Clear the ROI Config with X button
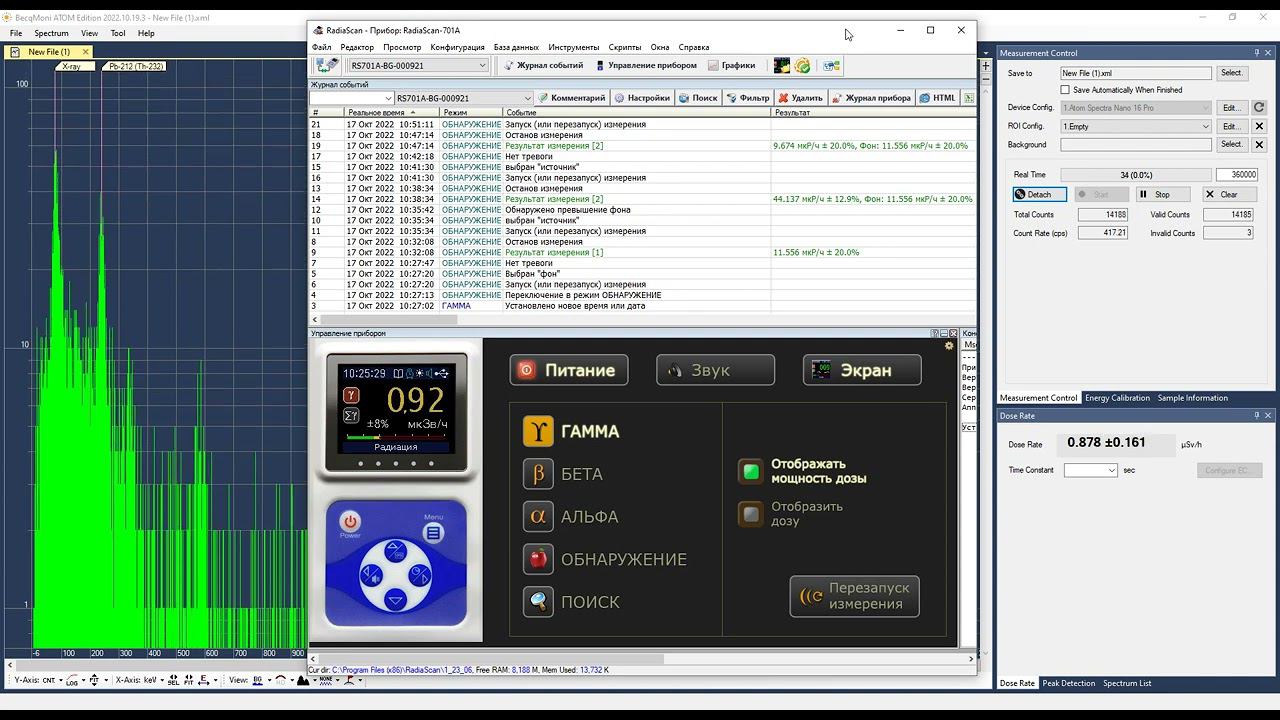Viewport: 1280px width, 720px height. (x=1259, y=126)
